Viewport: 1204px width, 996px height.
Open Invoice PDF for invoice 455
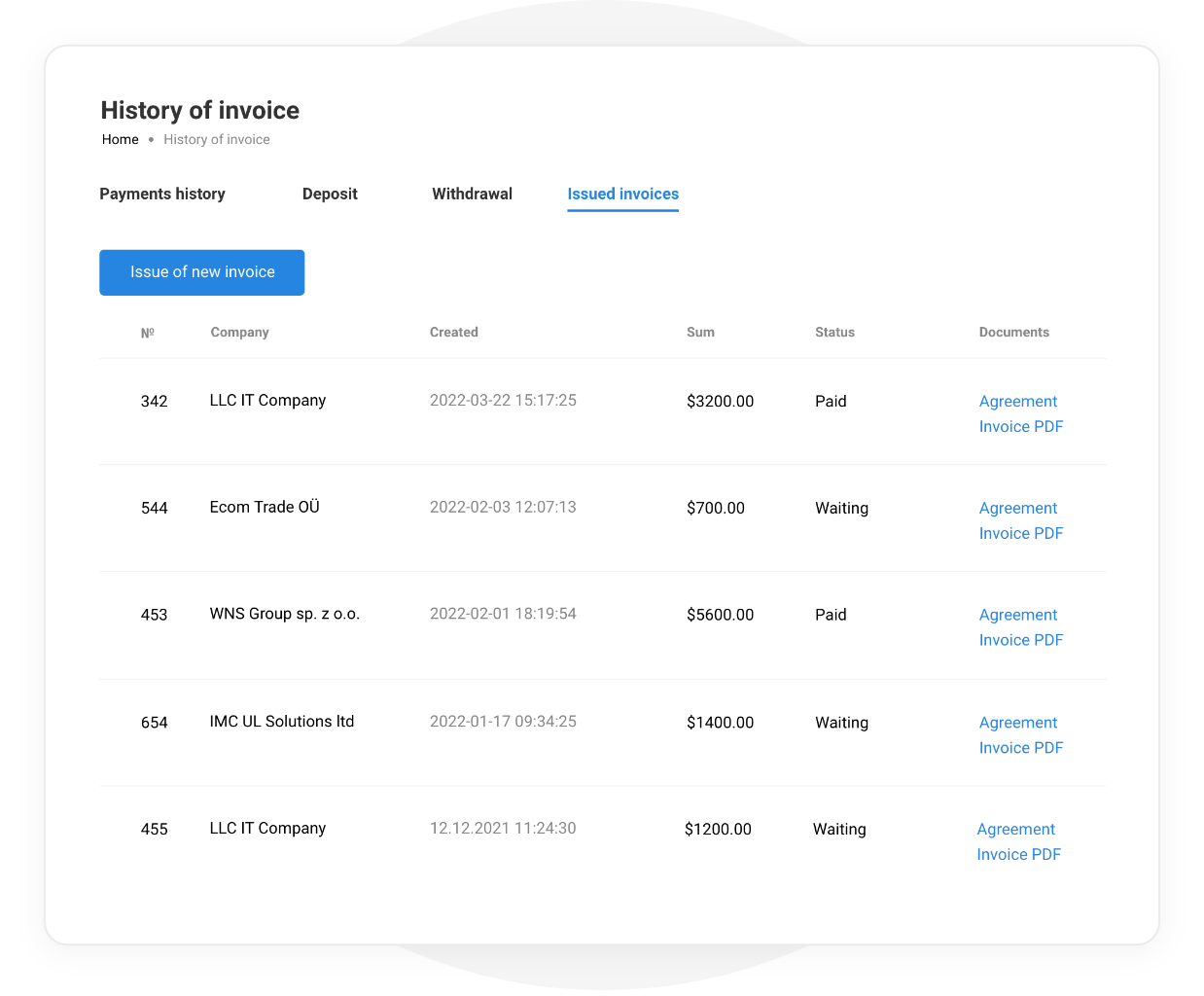coord(1018,854)
